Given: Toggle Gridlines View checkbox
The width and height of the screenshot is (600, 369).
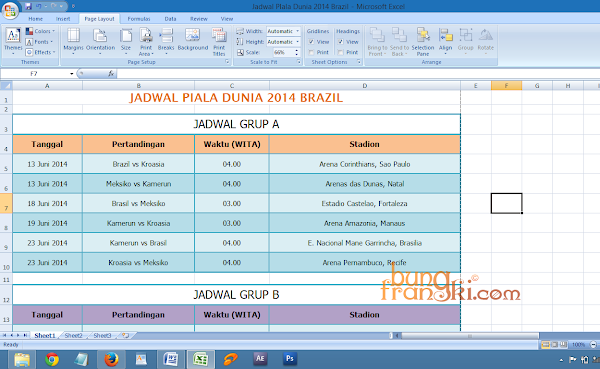Looking at the screenshot, I should [311, 42].
